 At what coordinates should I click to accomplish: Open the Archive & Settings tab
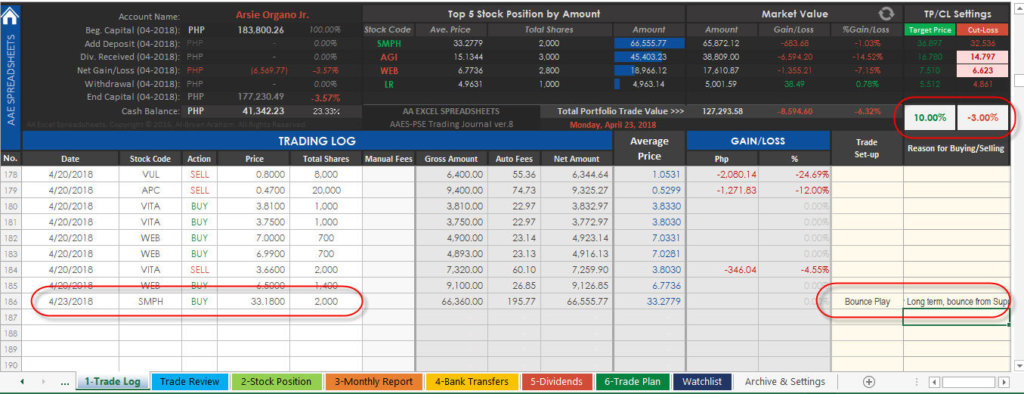(x=785, y=382)
